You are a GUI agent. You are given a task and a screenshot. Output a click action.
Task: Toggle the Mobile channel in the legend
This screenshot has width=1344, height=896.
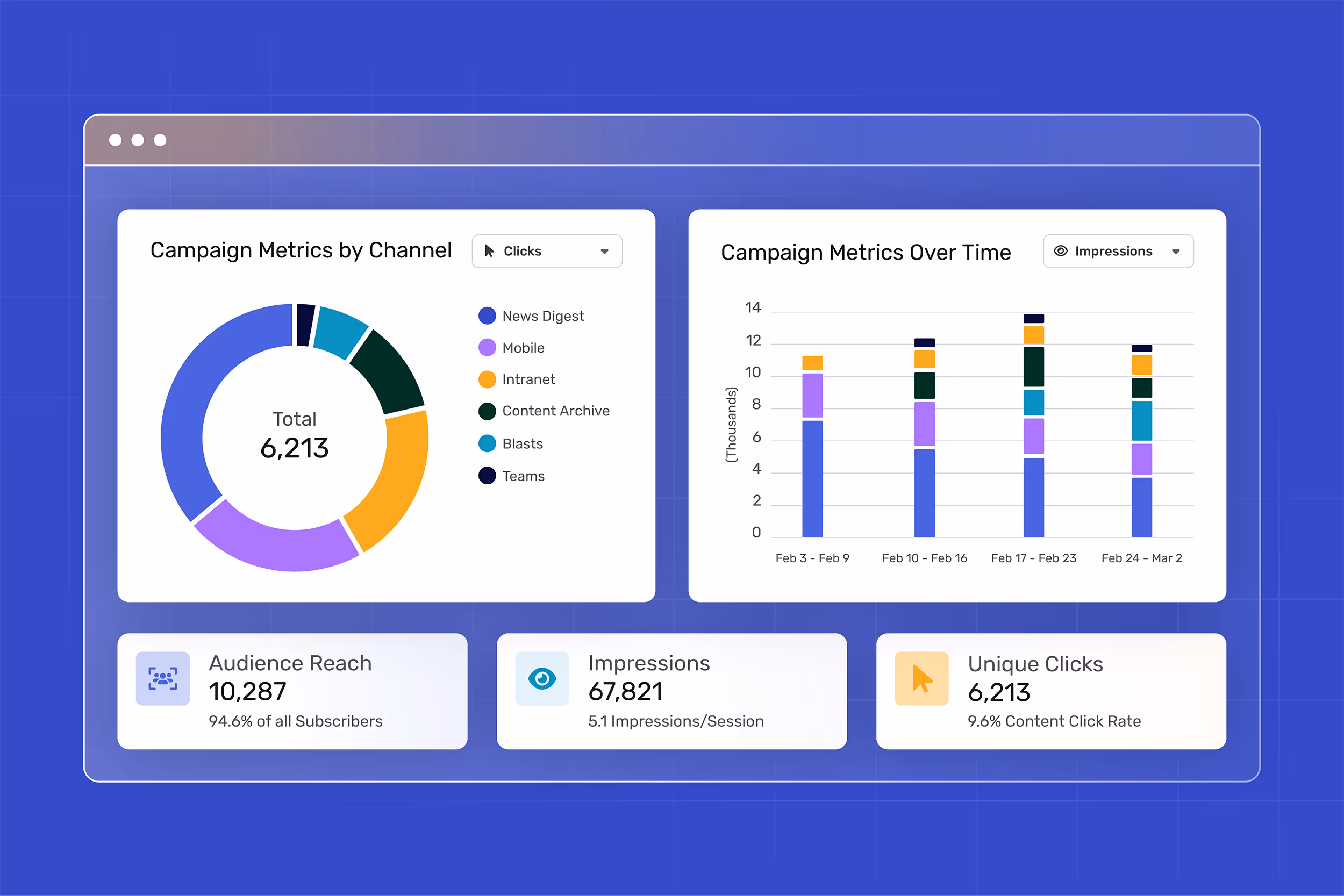tap(487, 347)
